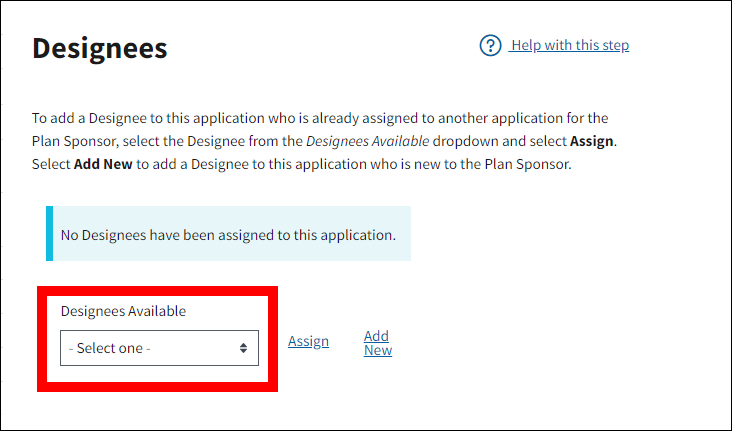Viewport: 732px width, 431px height.
Task: Click the empty area right of the notice box
Action: (x=560, y=234)
